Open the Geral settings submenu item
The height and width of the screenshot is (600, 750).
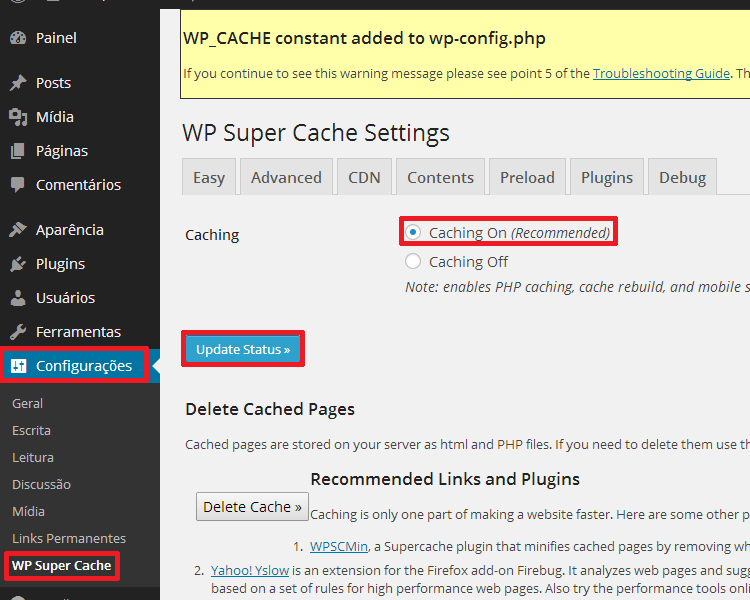pyautogui.click(x=28, y=403)
